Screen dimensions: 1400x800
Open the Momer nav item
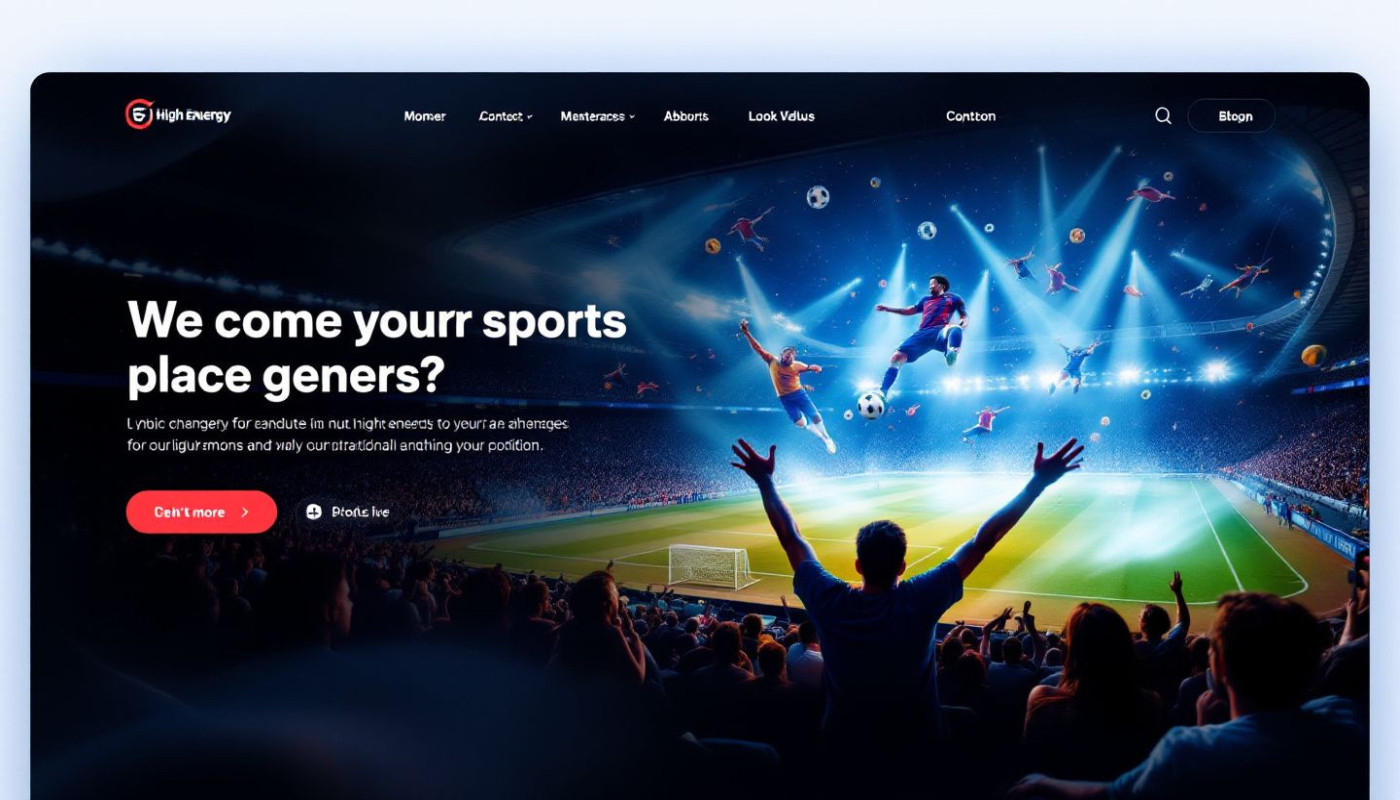click(x=424, y=116)
